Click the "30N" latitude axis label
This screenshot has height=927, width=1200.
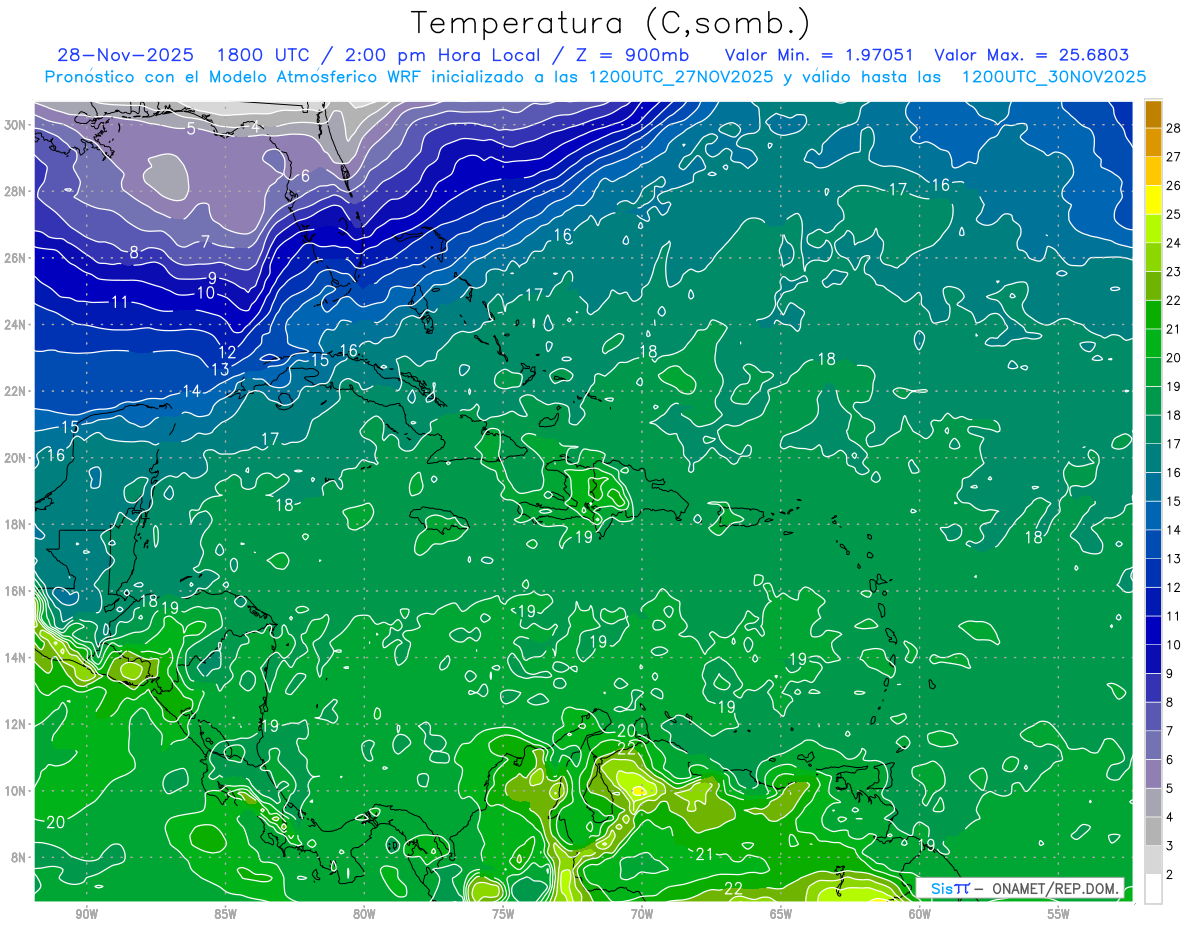pyautogui.click(x=16, y=125)
